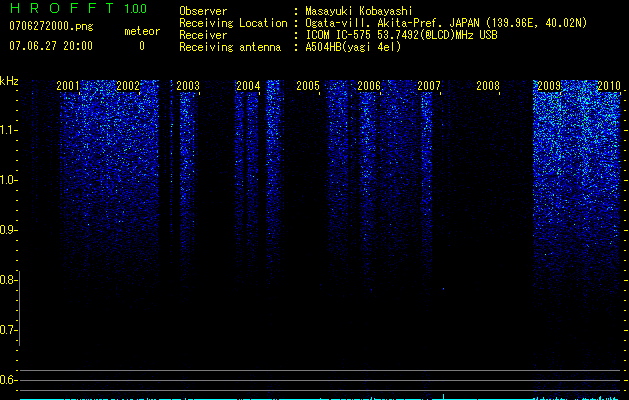Click the 0.6 kHz axis tick label
This screenshot has height=400, width=629.
(x=8, y=380)
